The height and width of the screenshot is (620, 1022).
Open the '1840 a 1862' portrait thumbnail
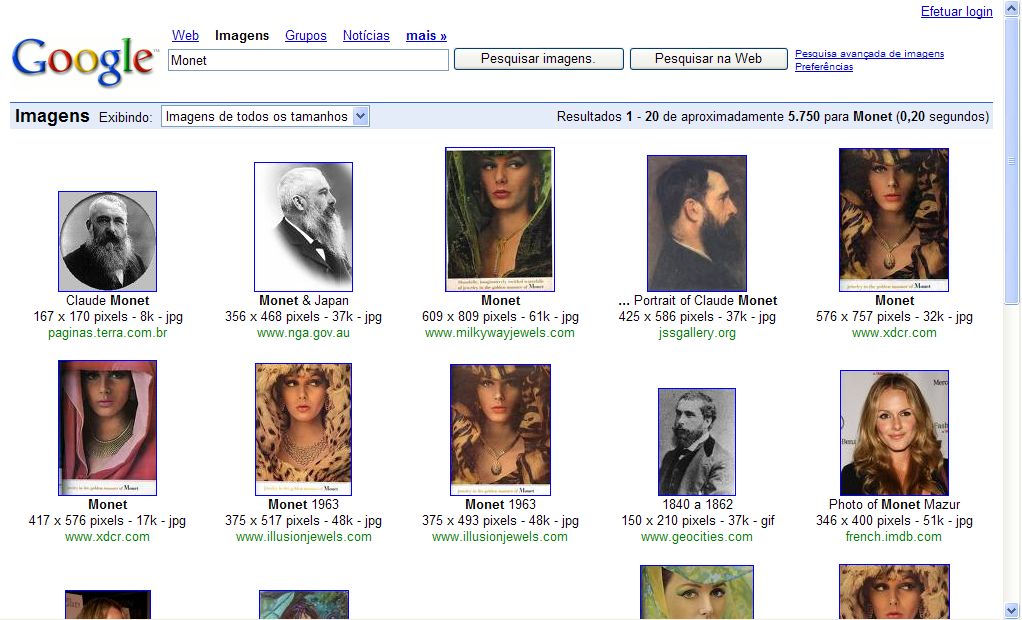click(x=697, y=442)
